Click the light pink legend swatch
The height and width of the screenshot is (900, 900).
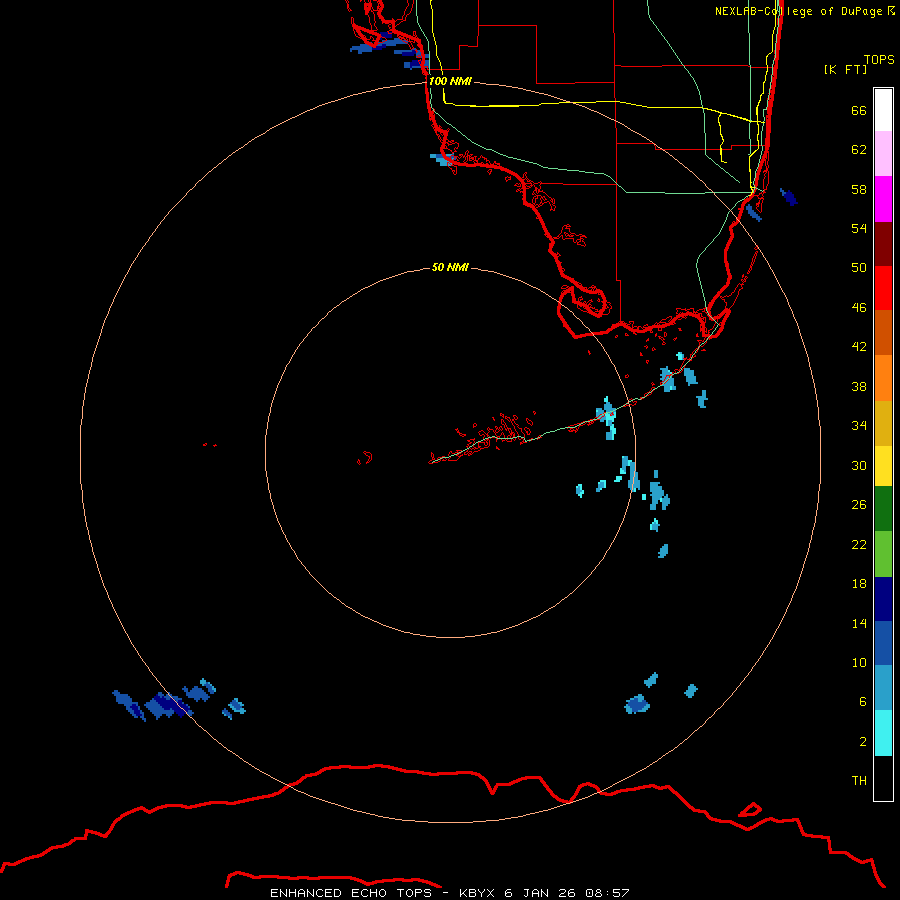pos(883,153)
